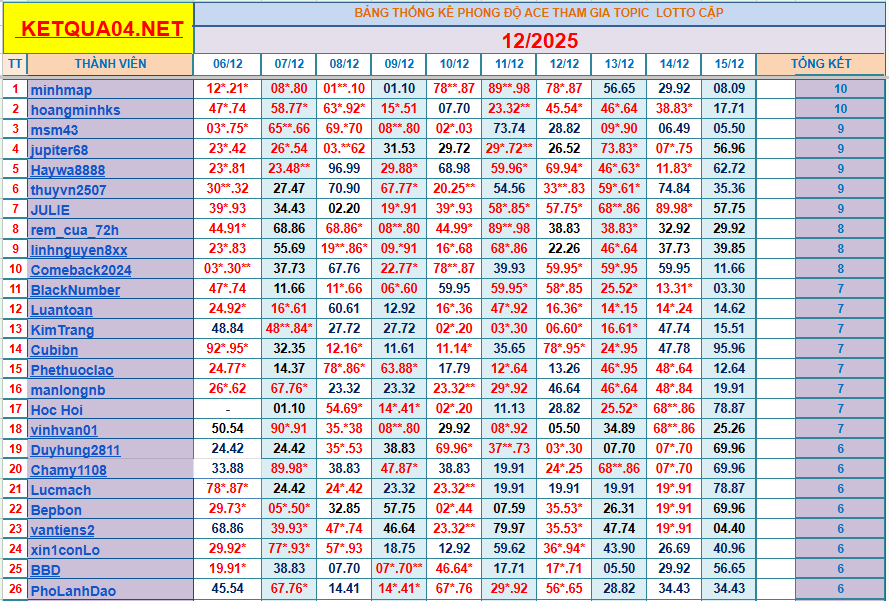This screenshot has height=601, width=889.
Task: Click member name rem_cua_72h
Action: (x=74, y=229)
